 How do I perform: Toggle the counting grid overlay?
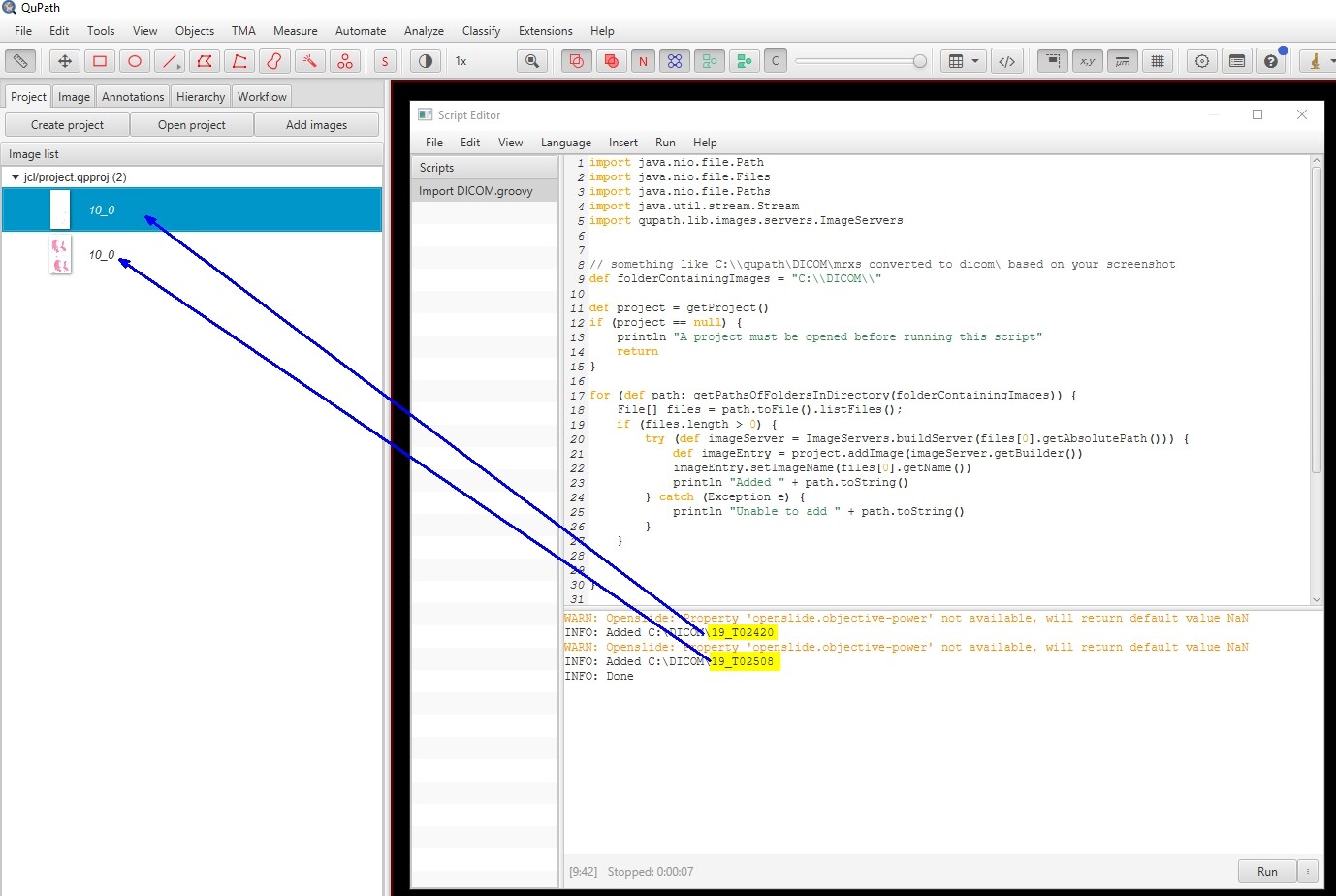1158,61
